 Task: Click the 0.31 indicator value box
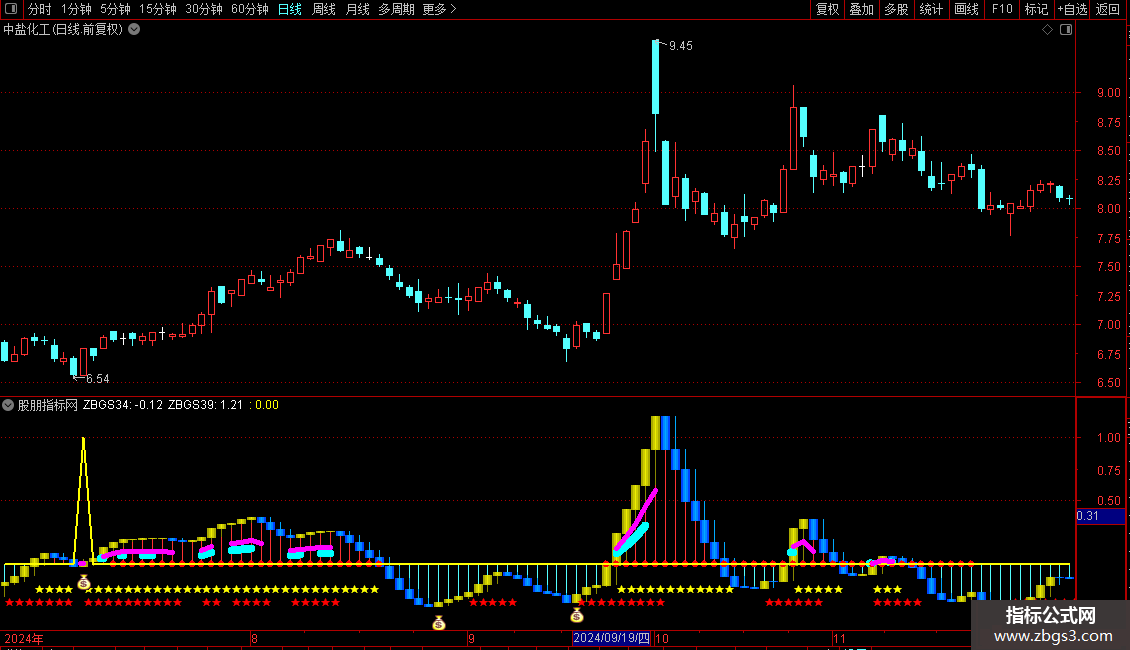click(1100, 516)
